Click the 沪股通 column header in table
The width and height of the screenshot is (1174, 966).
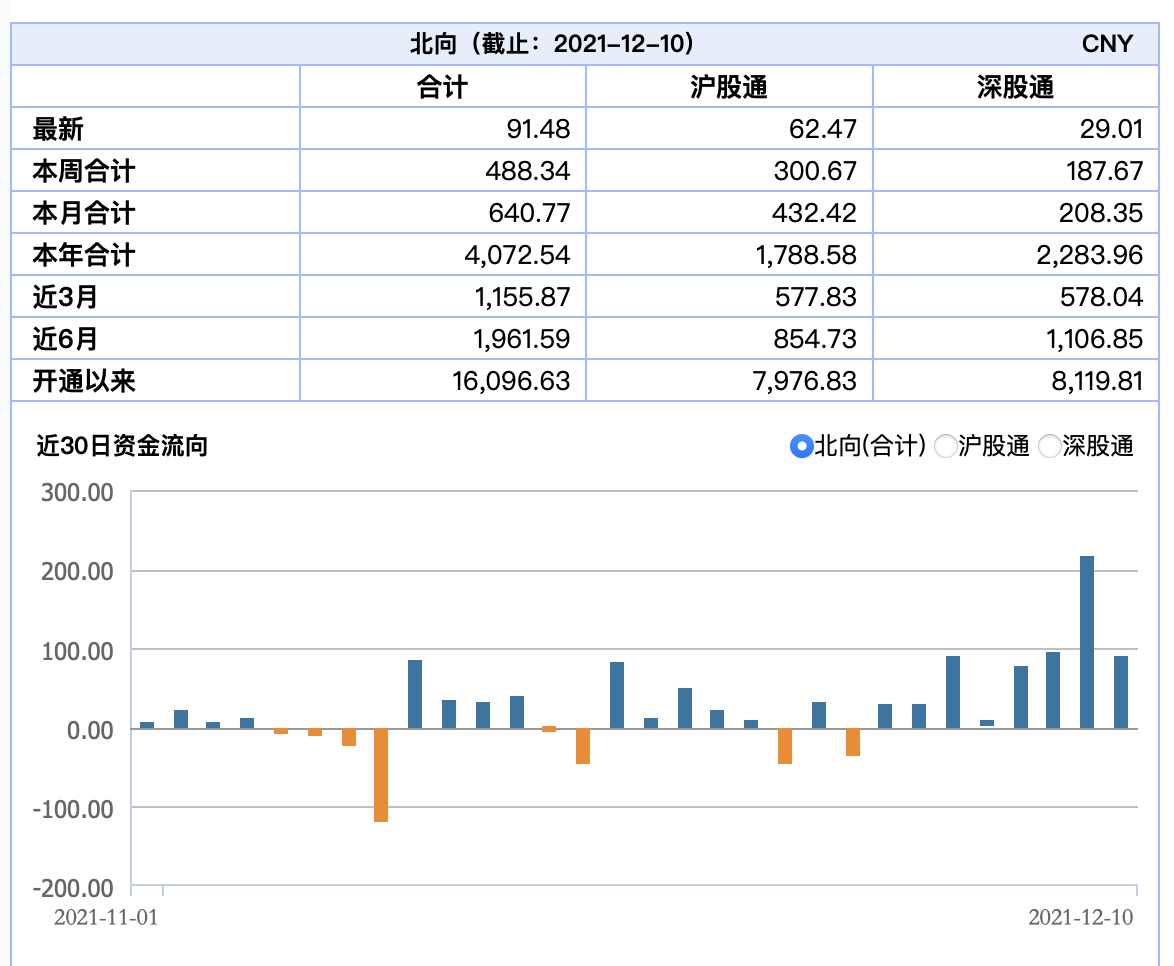[729, 87]
